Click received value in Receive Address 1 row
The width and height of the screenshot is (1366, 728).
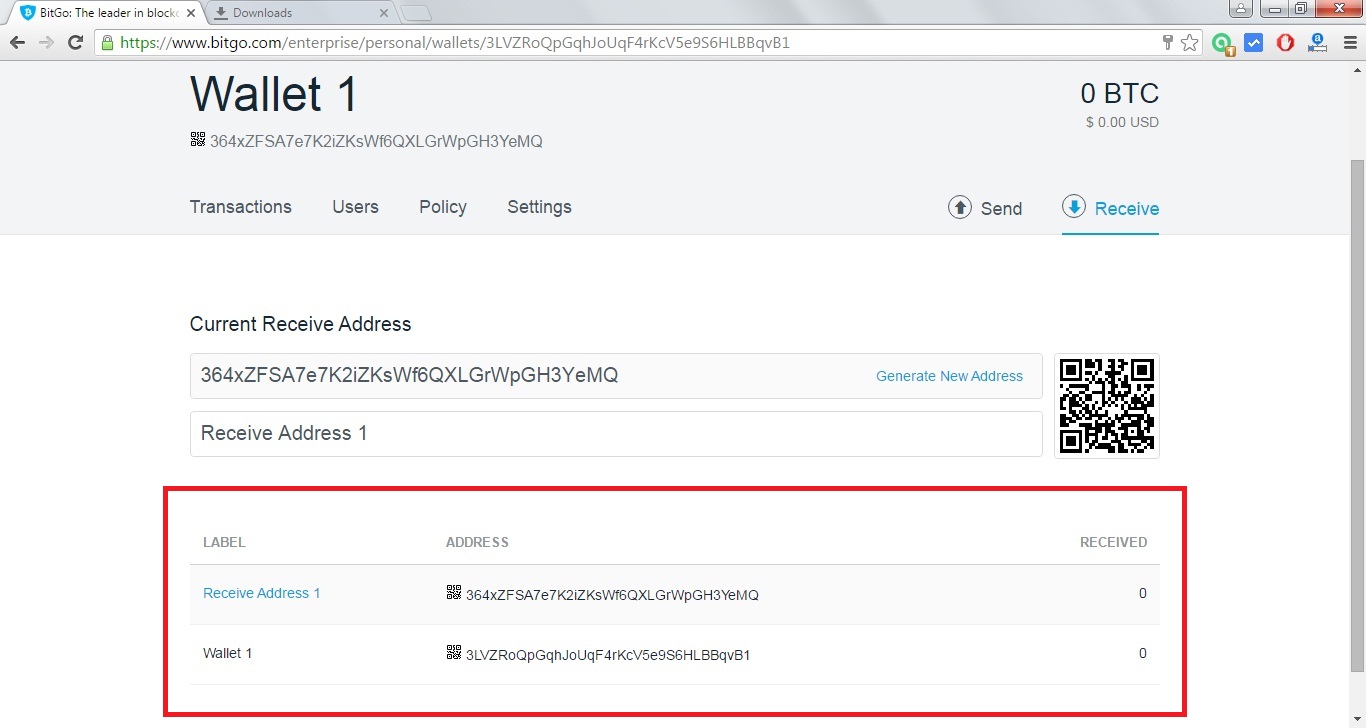pyautogui.click(x=1143, y=593)
